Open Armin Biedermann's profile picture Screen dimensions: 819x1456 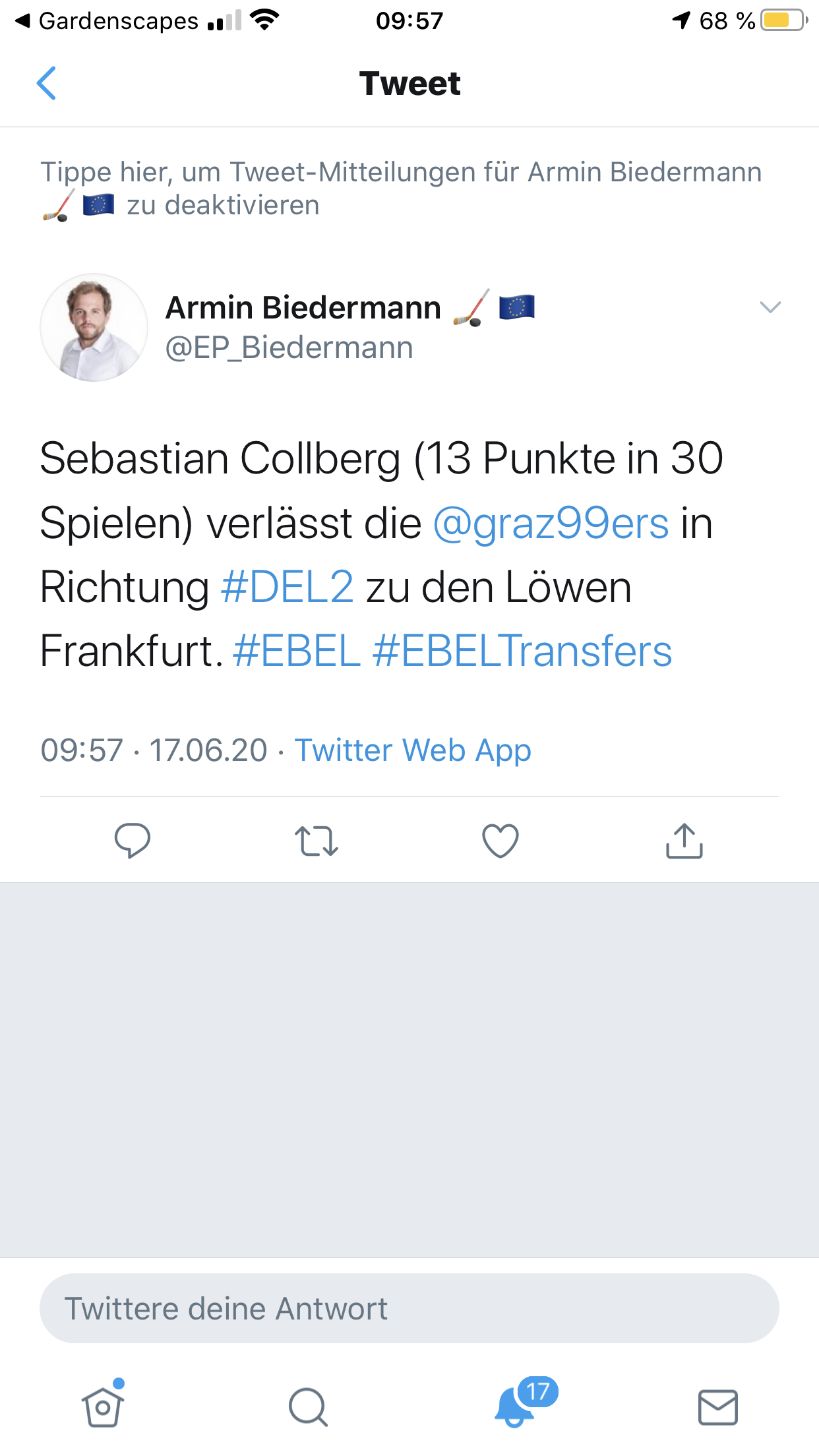(94, 327)
